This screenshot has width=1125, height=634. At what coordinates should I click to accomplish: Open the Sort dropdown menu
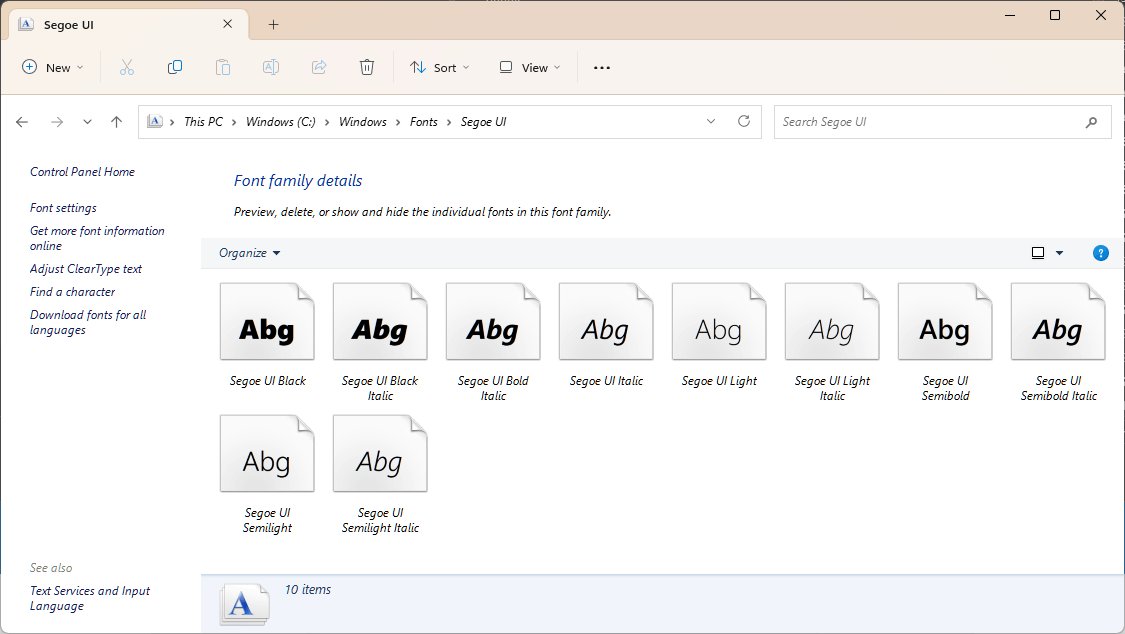(440, 67)
